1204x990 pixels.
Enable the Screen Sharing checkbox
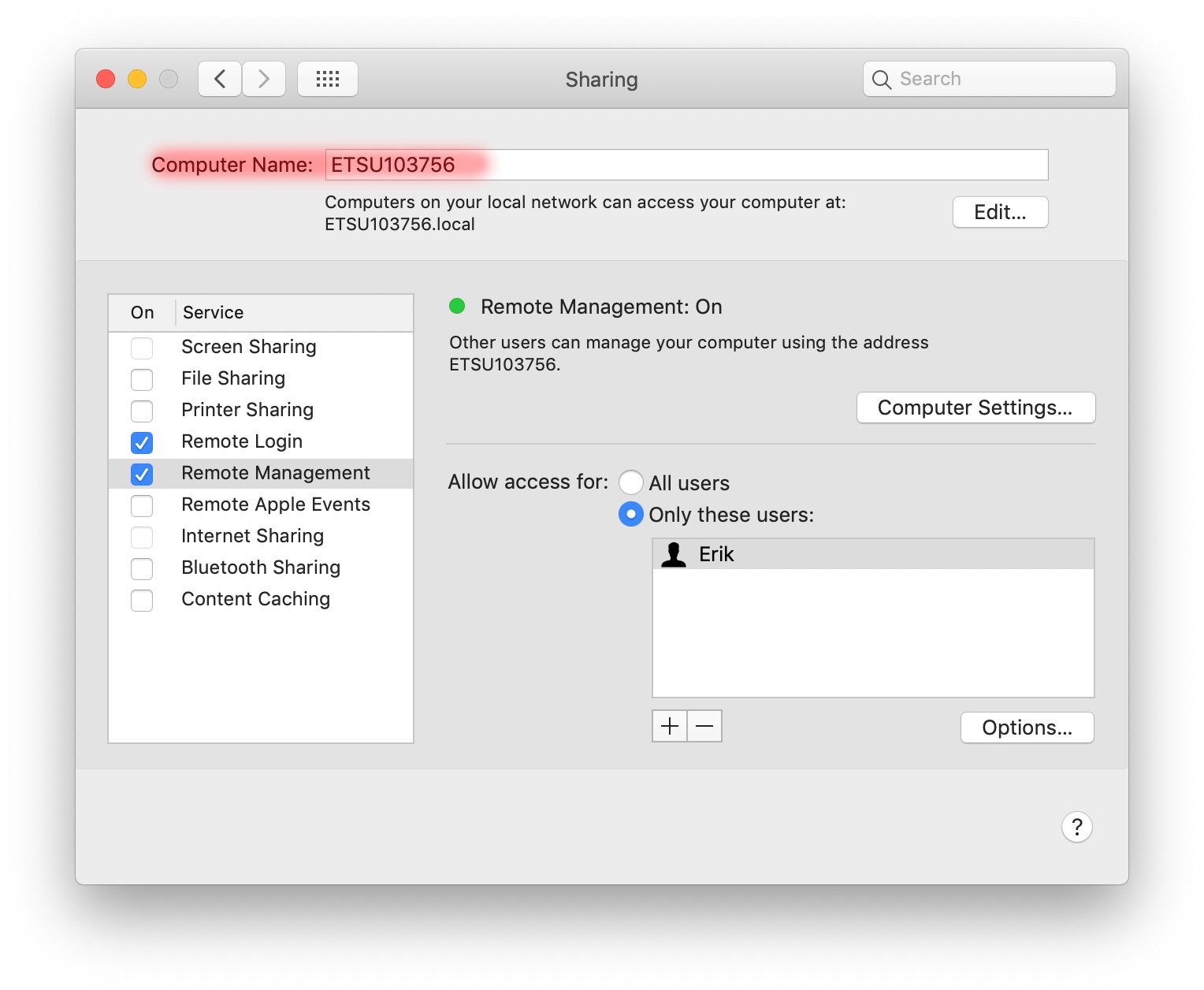142,348
